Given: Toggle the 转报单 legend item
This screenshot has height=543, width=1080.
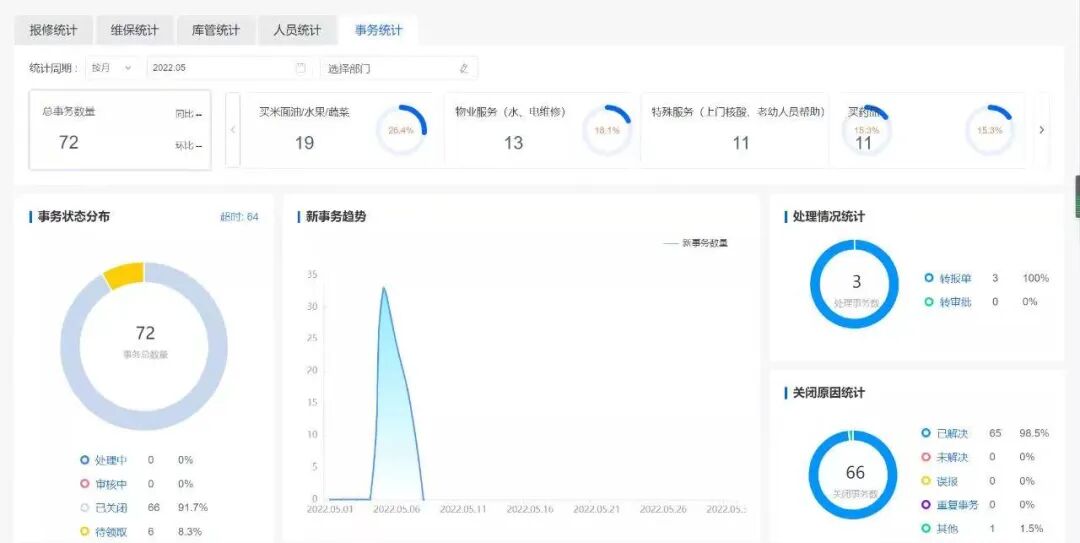Looking at the screenshot, I should [x=948, y=278].
